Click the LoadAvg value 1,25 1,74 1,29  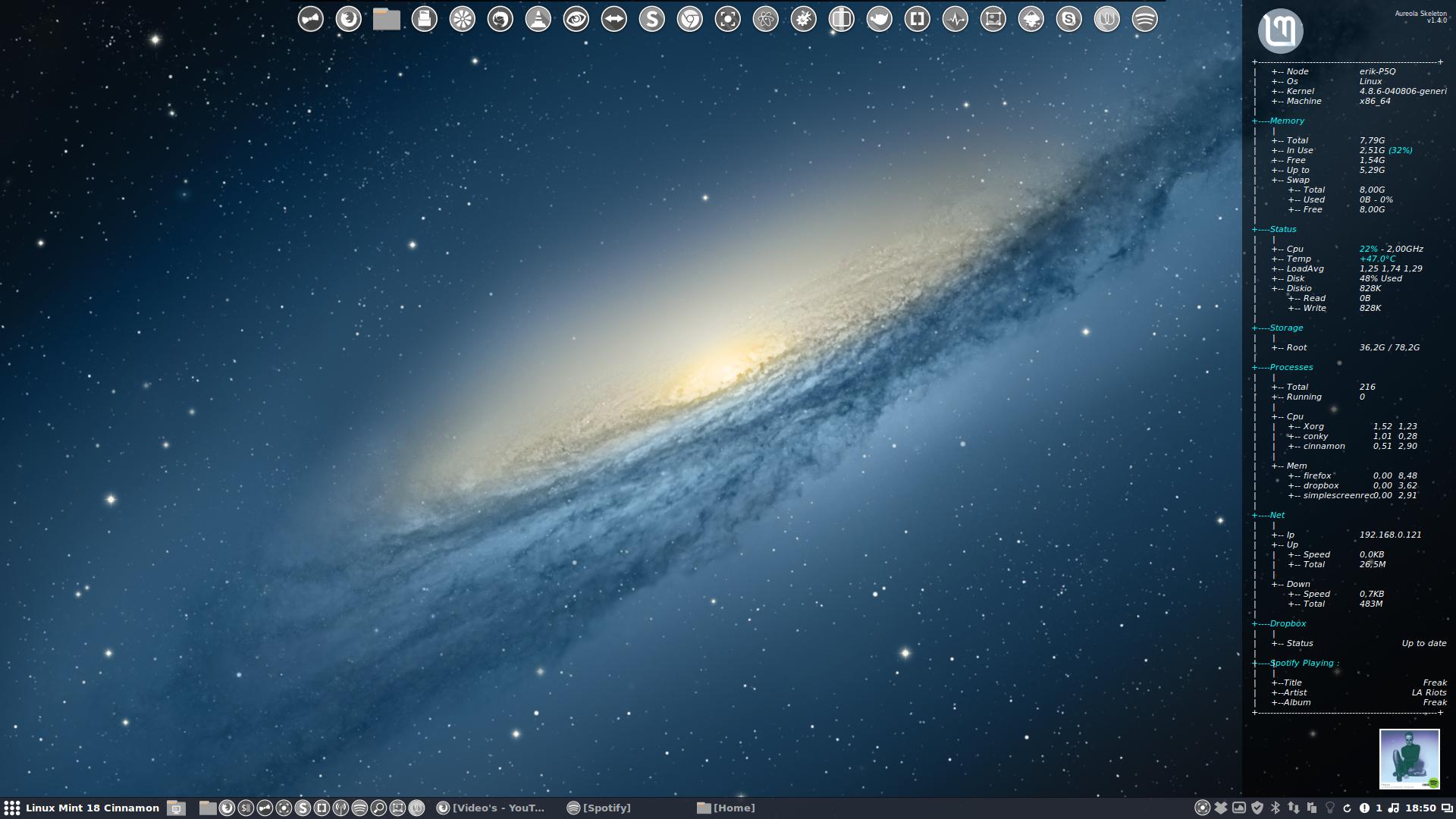click(x=1391, y=268)
